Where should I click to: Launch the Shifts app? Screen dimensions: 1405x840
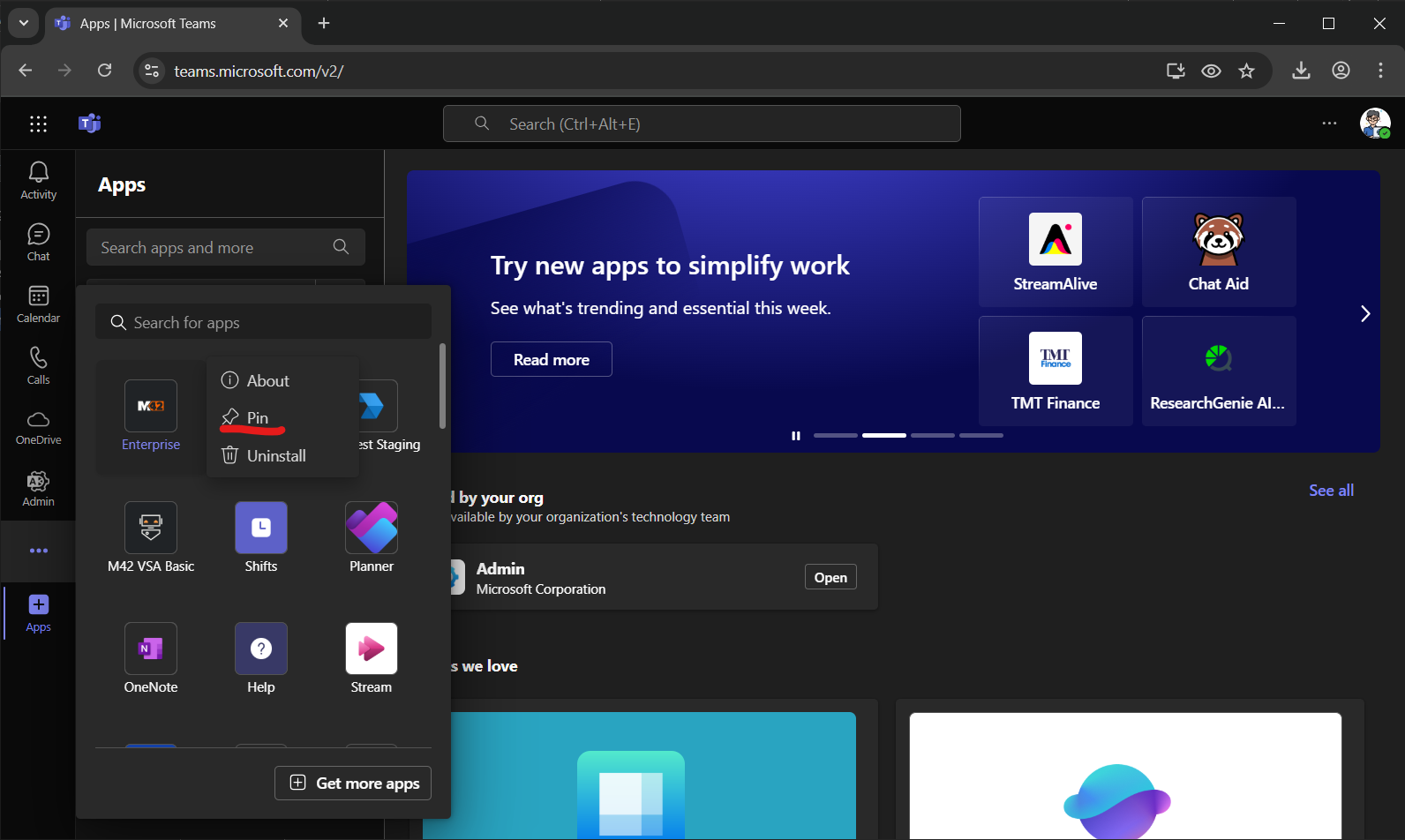(261, 537)
